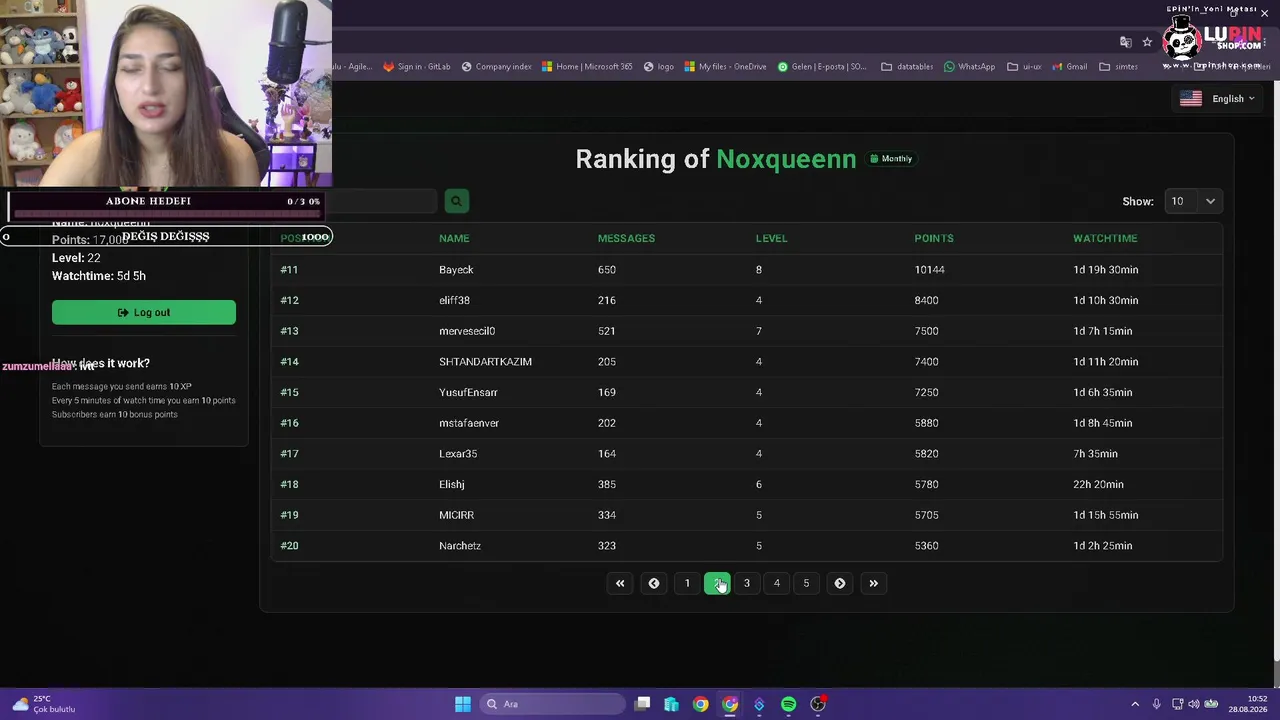Show hidden system tray icons

1135,704
